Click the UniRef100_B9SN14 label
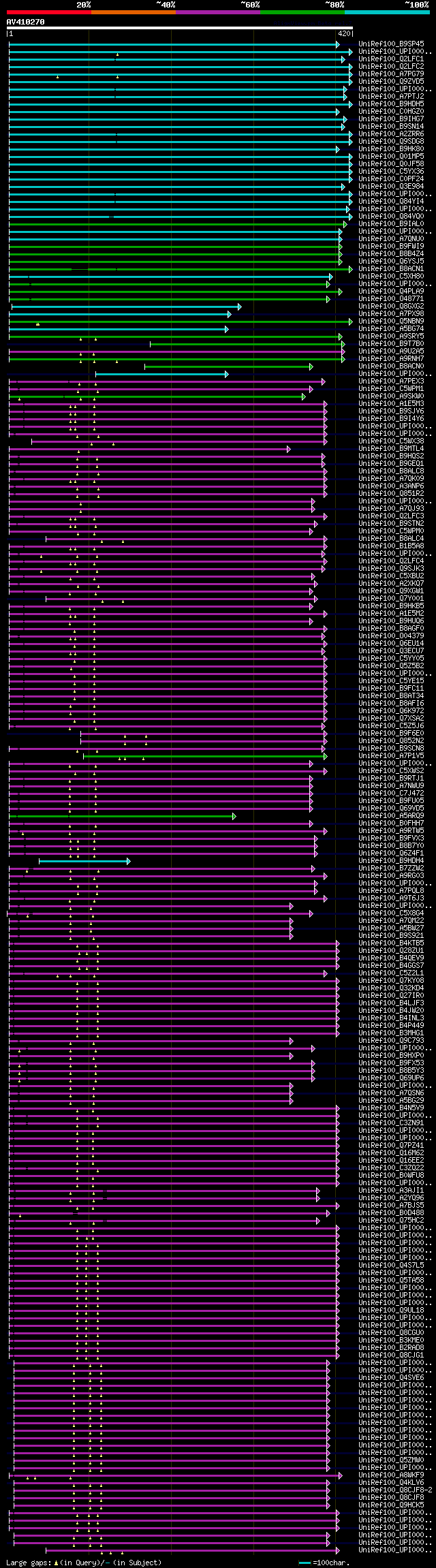 click(392, 127)
